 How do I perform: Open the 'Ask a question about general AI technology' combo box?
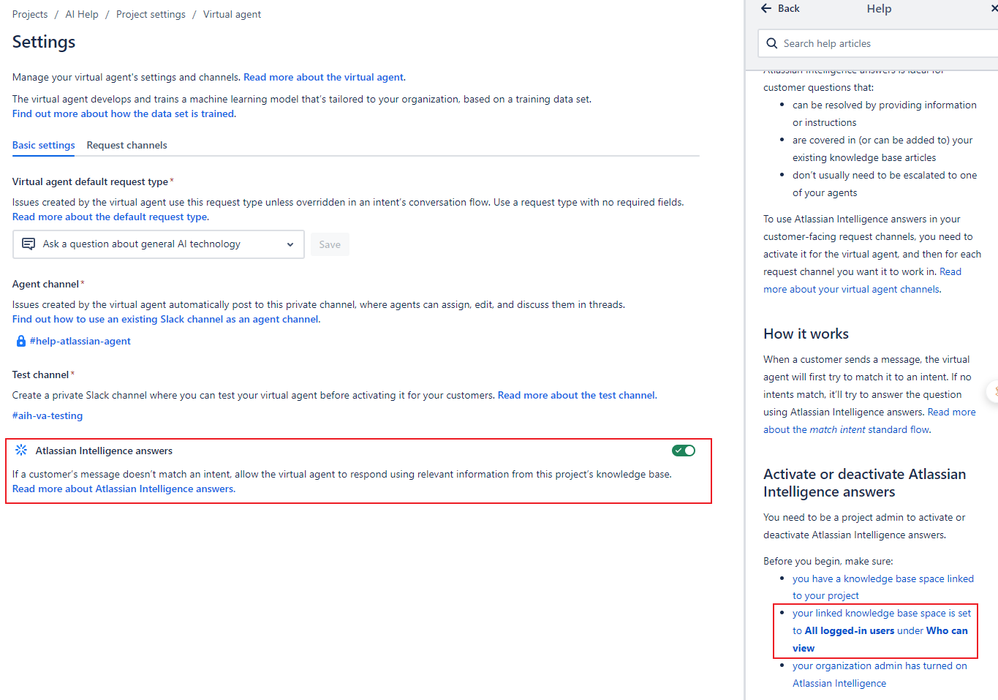(x=158, y=244)
